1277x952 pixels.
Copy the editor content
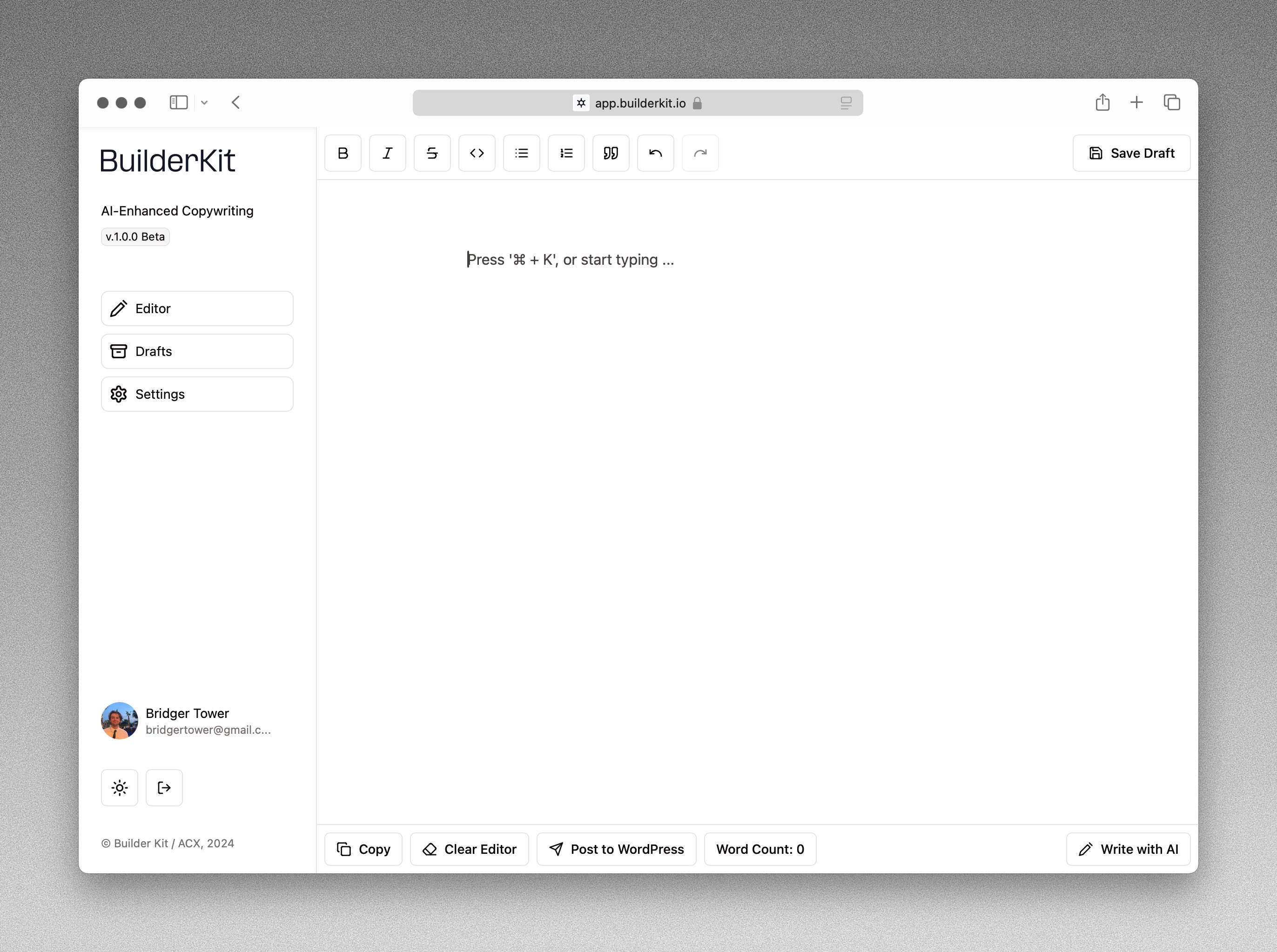click(363, 850)
